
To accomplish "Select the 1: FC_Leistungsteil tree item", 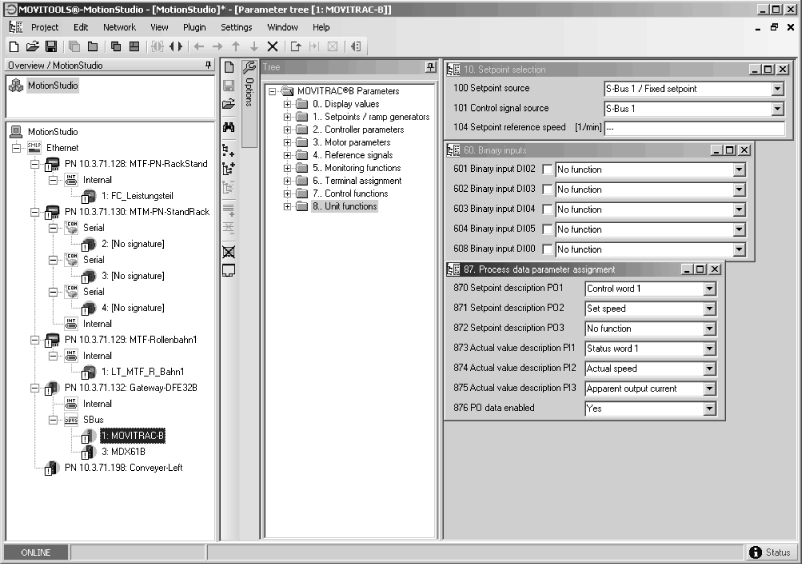I will click(x=138, y=196).
